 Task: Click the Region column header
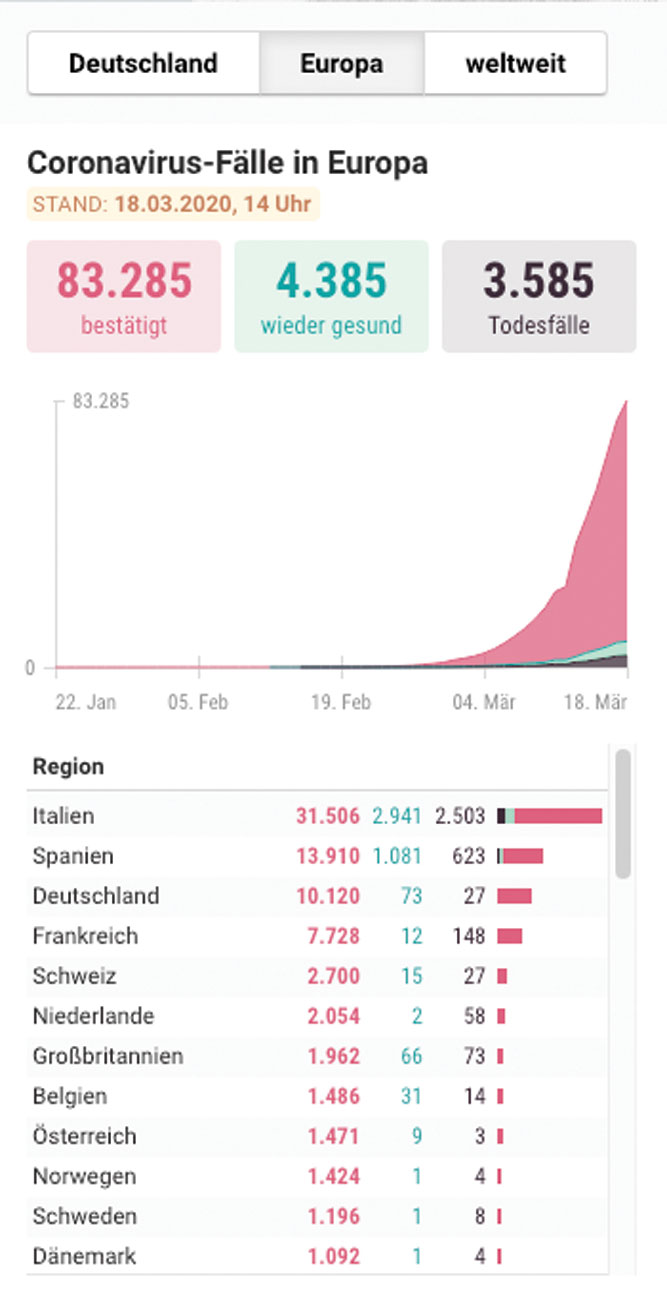[68, 767]
